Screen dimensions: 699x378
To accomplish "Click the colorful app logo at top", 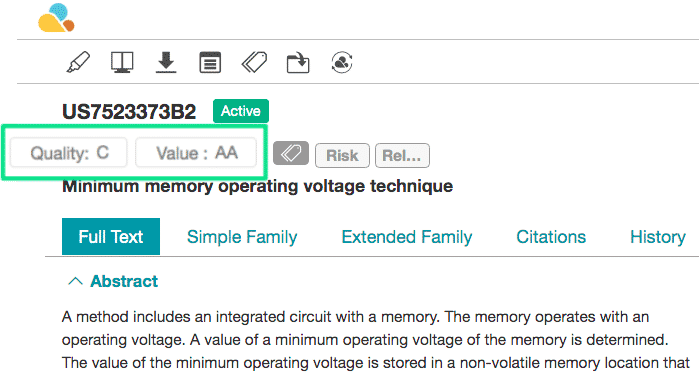I will click(56, 18).
